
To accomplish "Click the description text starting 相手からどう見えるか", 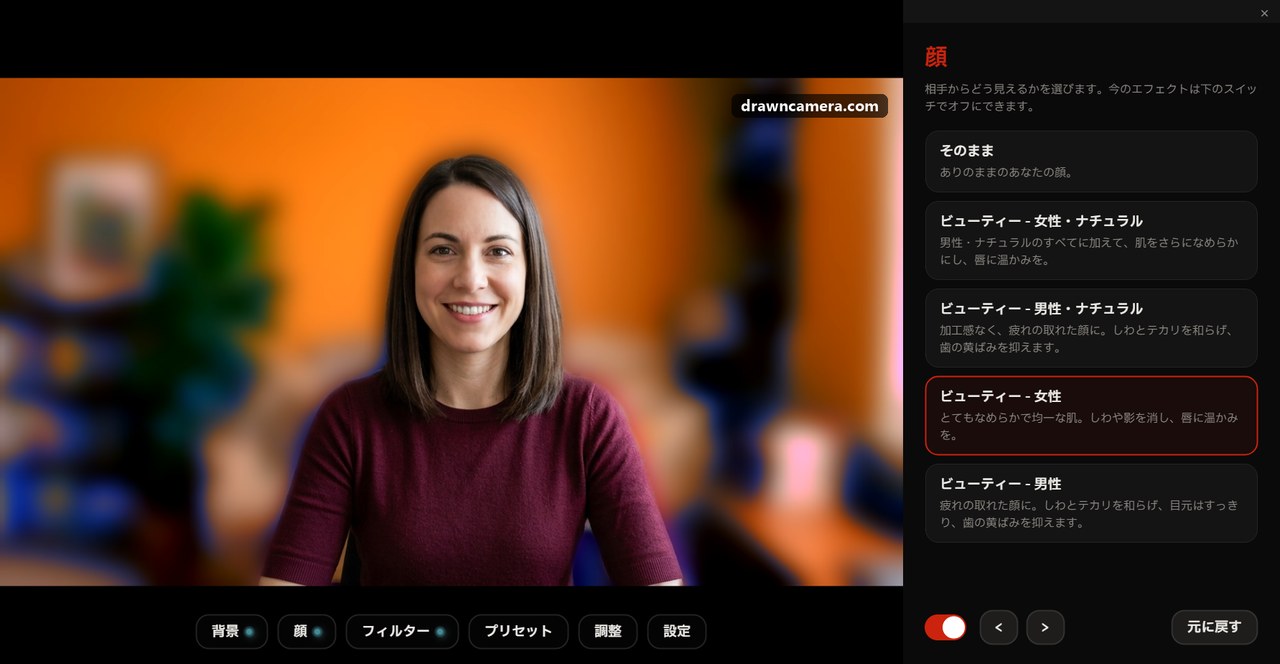I will 1091,97.
